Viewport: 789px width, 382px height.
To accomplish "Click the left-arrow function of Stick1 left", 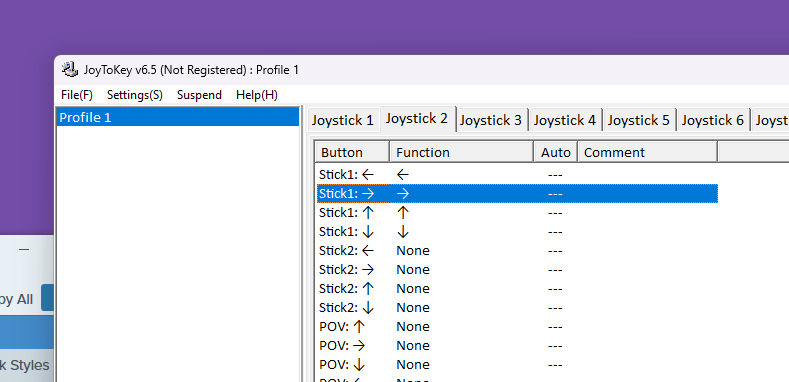I will click(403, 175).
